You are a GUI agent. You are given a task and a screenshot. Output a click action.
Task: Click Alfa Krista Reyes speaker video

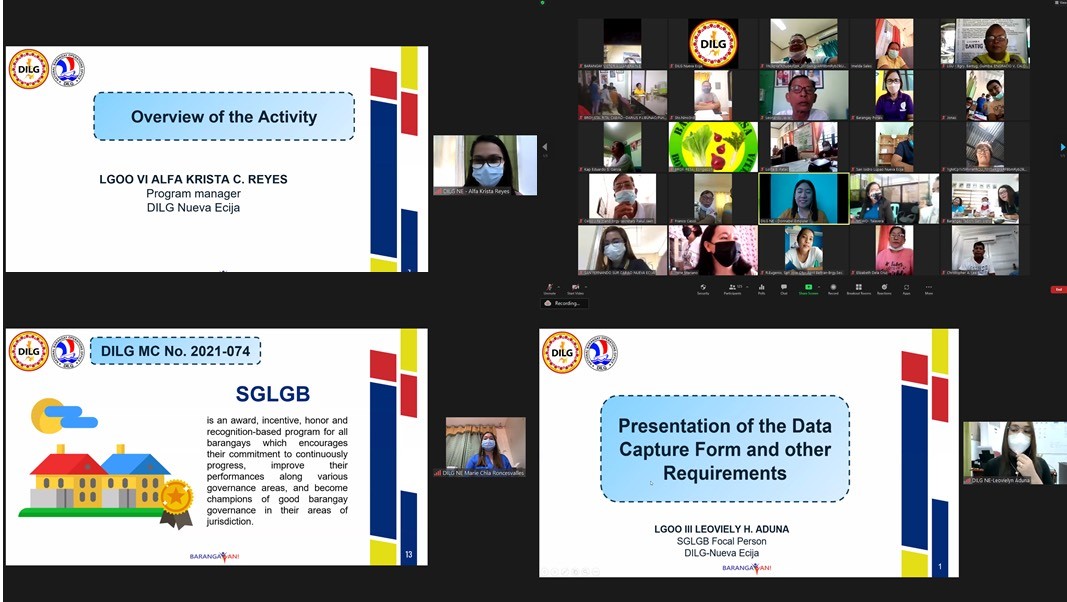485,165
